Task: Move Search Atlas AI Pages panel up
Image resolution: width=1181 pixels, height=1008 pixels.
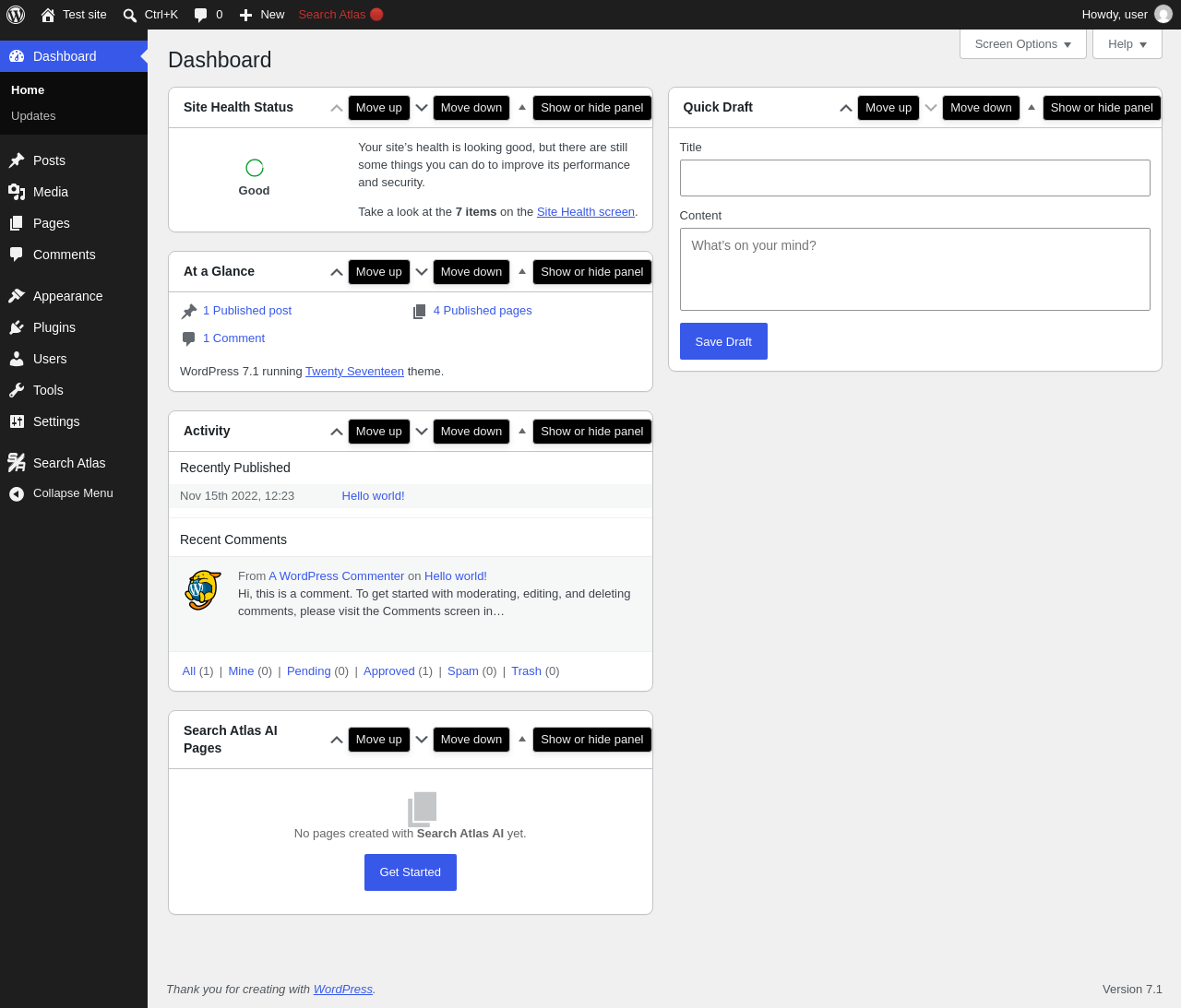Action: 337,740
